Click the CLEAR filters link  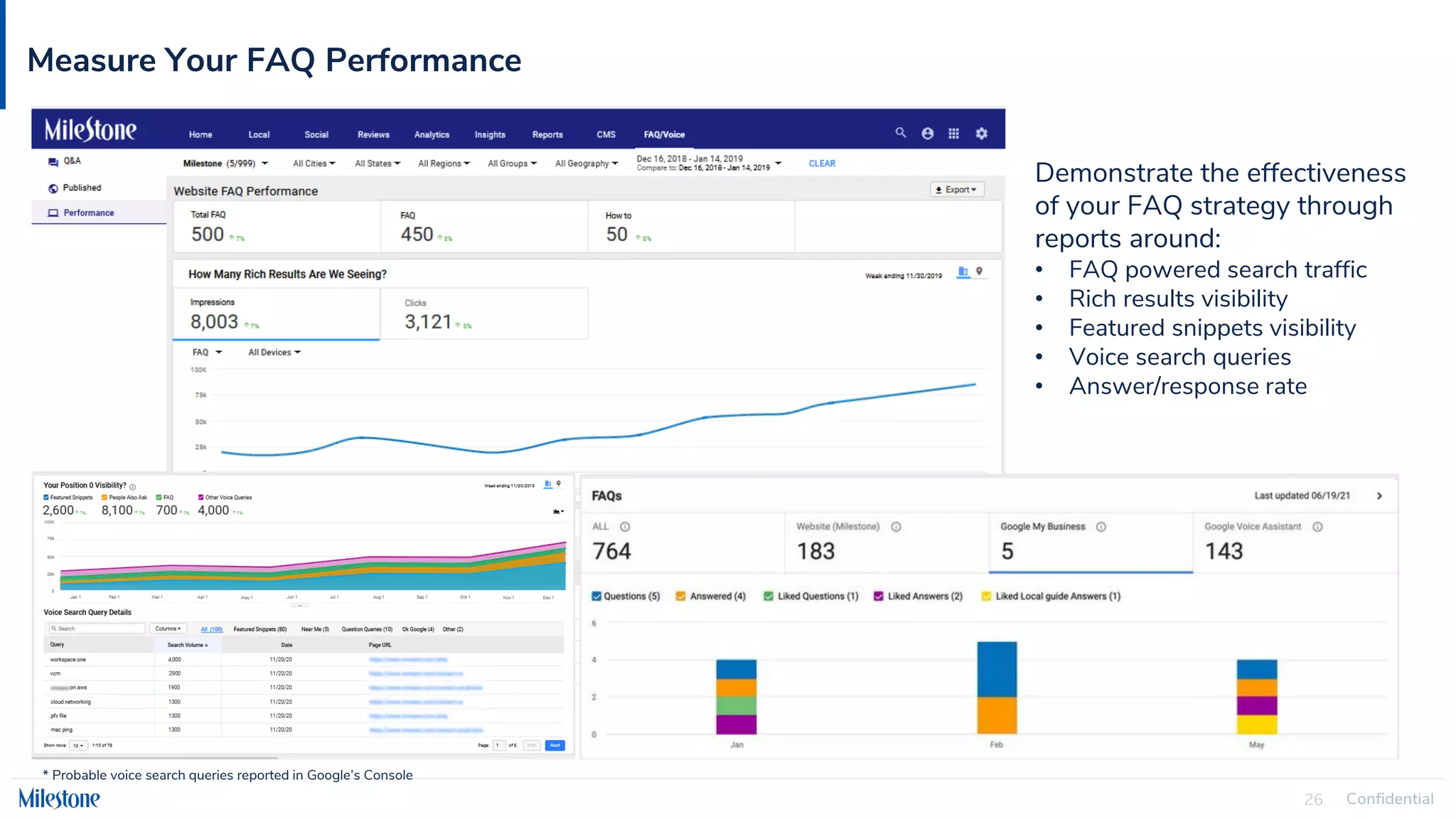[x=822, y=164]
